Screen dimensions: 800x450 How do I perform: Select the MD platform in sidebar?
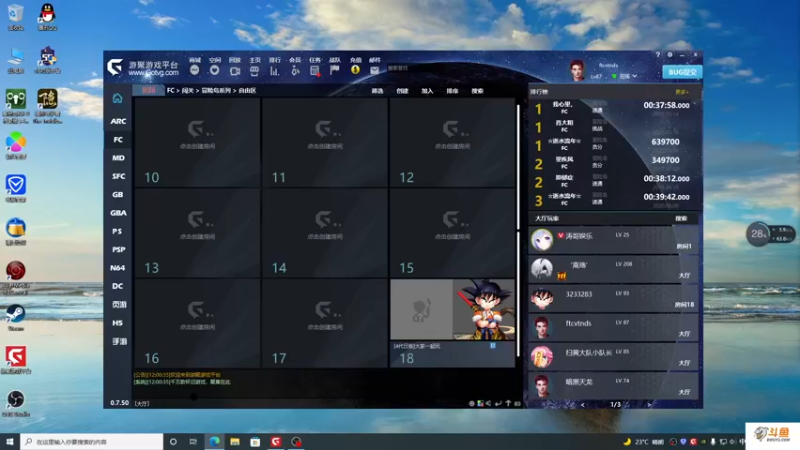[x=118, y=158]
